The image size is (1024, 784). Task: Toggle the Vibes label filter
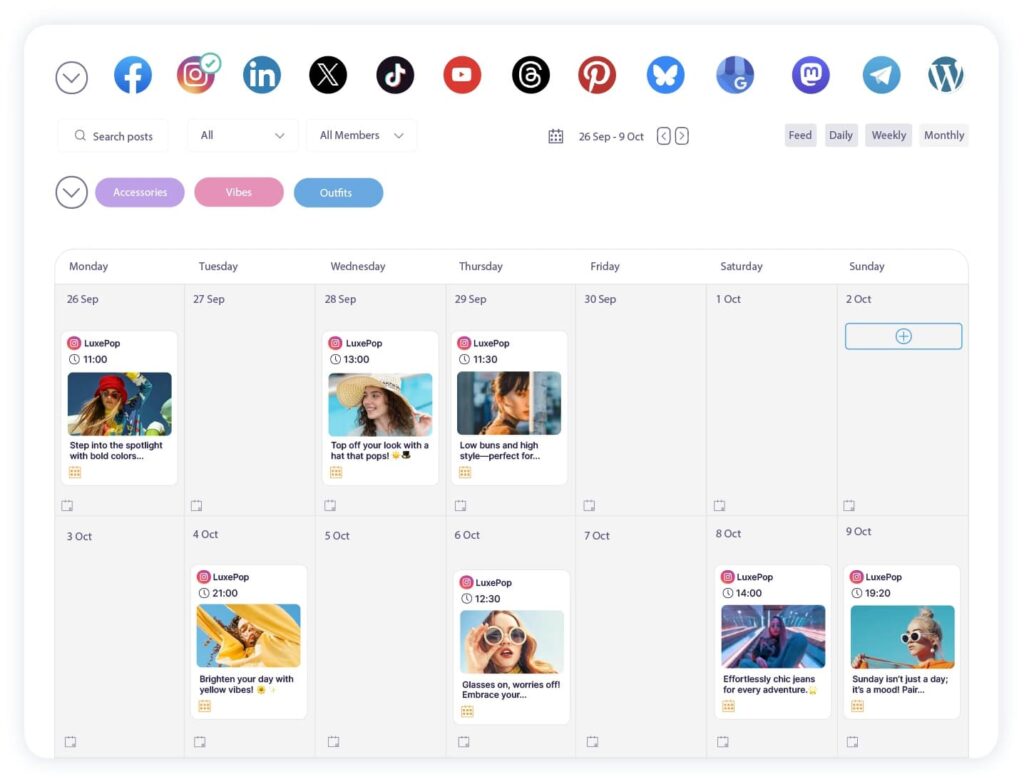pyautogui.click(x=239, y=192)
